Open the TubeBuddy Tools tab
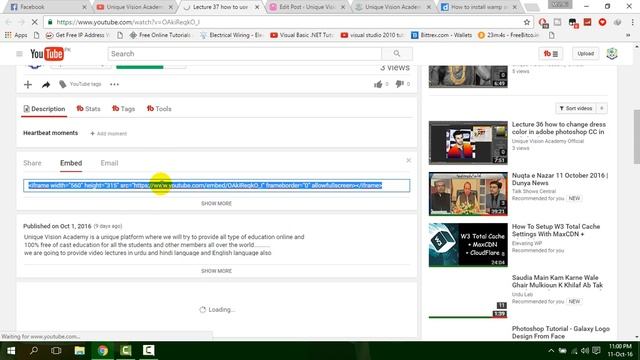 pyautogui.click(x=159, y=109)
